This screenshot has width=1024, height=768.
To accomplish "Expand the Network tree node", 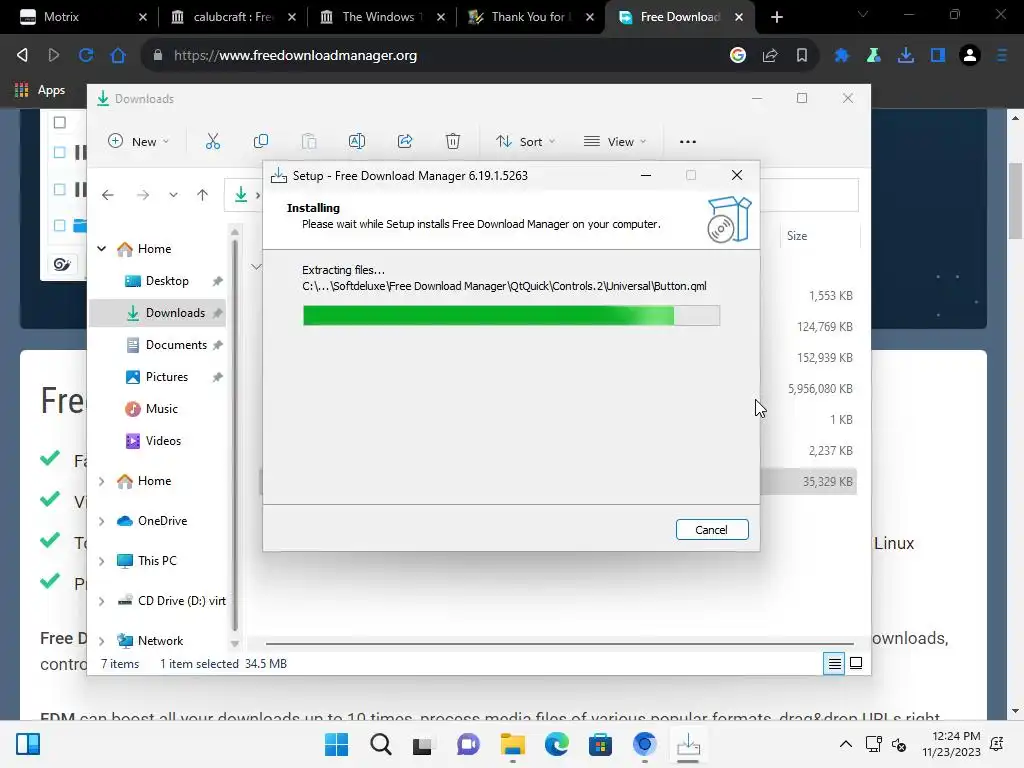I will 102,641.
